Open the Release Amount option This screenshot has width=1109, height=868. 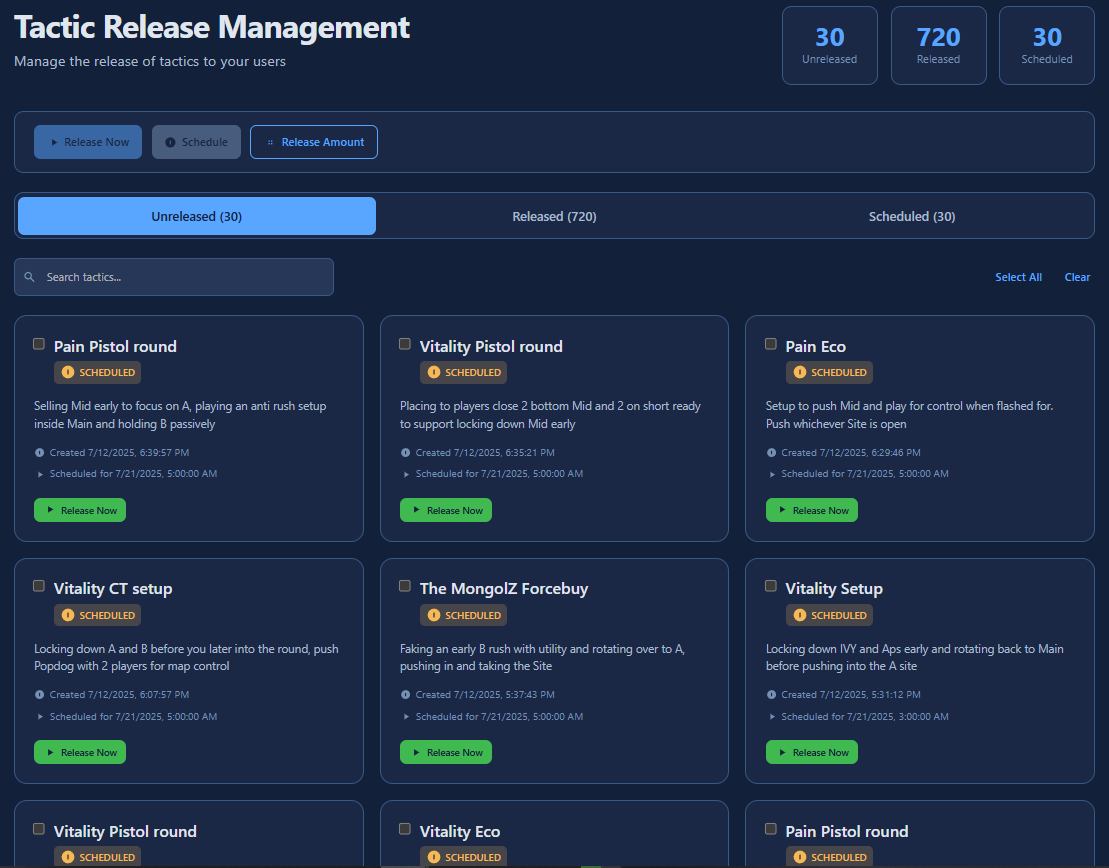pyautogui.click(x=313, y=142)
